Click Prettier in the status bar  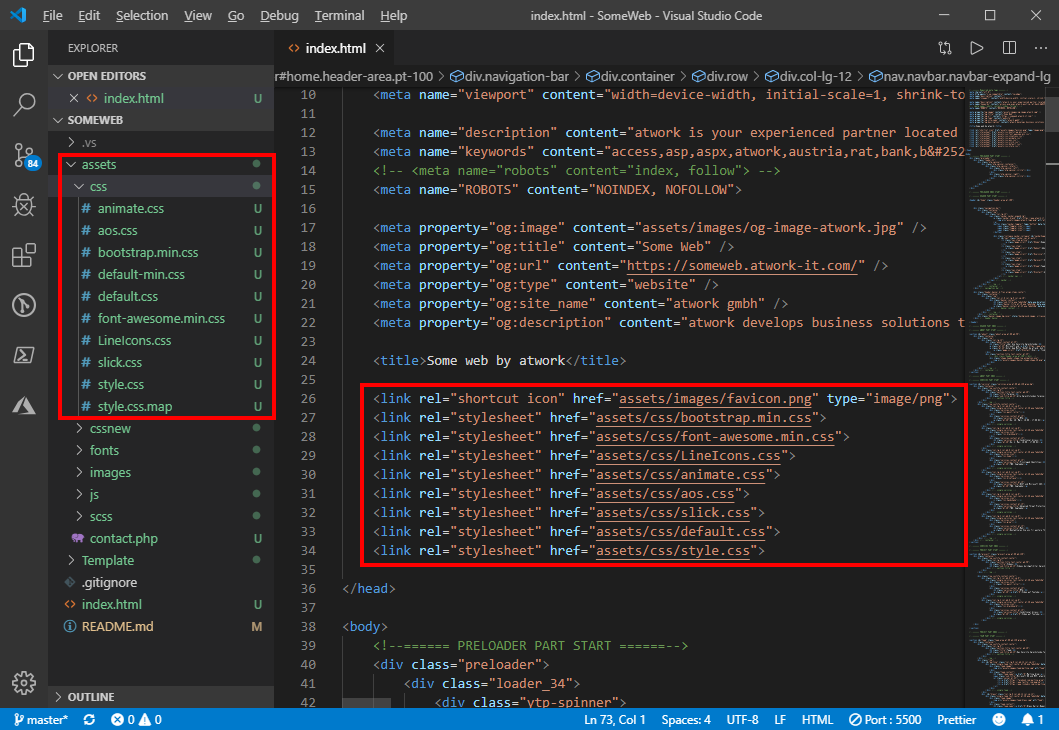tap(956, 718)
